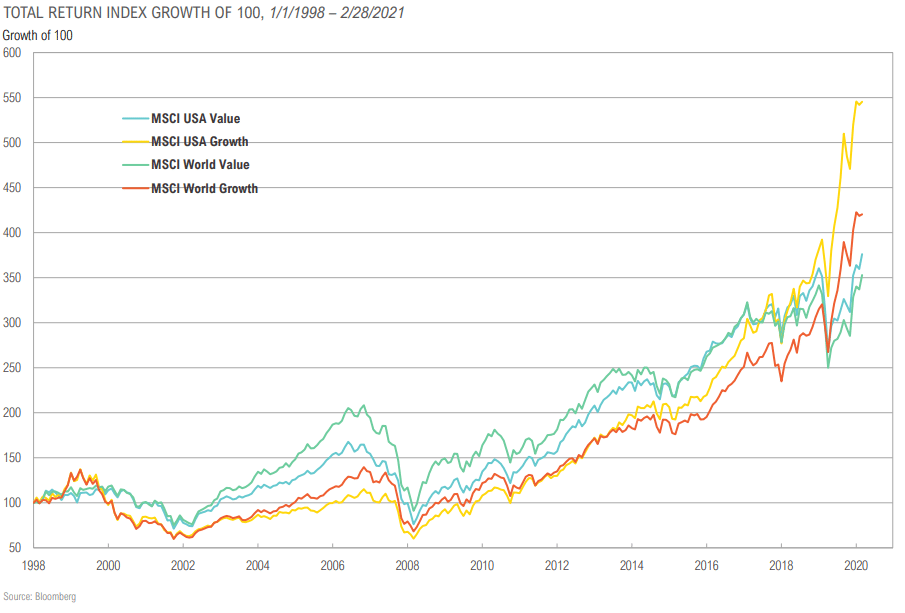Select the "2008" x-axis year label

pyautogui.click(x=407, y=566)
